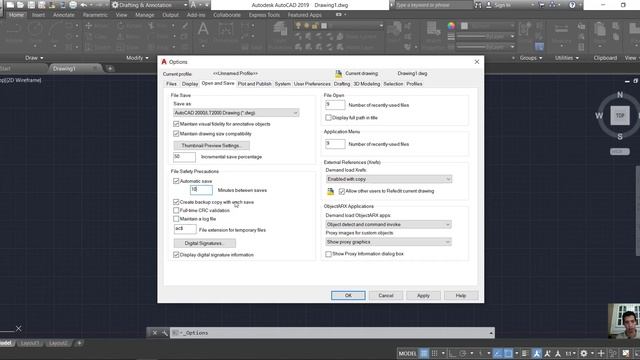Screen dimensions: 640x360
Task: Switch to the Selection tab in Options
Action: (393, 84)
